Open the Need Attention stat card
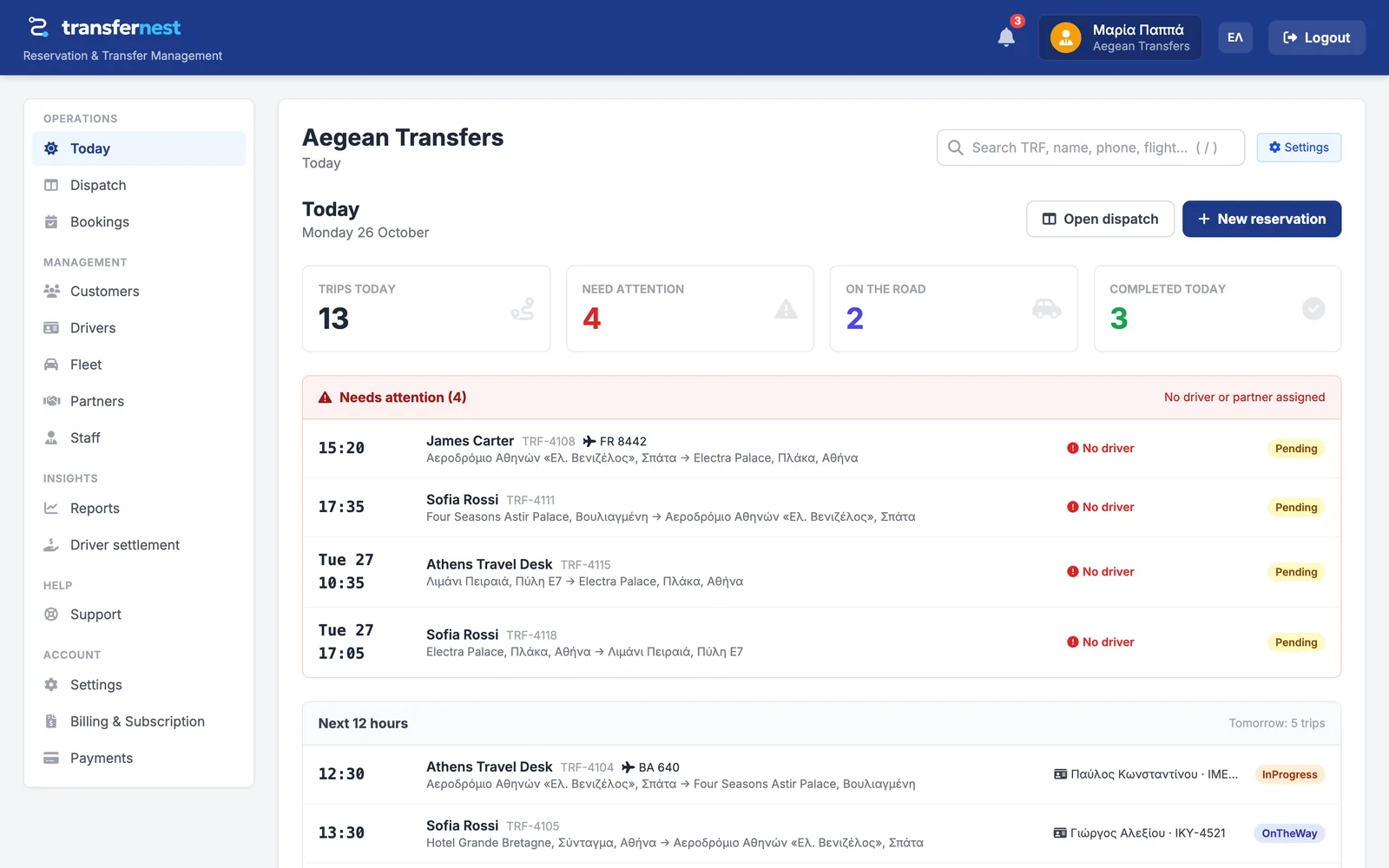This screenshot has width=1389, height=868. pos(690,308)
